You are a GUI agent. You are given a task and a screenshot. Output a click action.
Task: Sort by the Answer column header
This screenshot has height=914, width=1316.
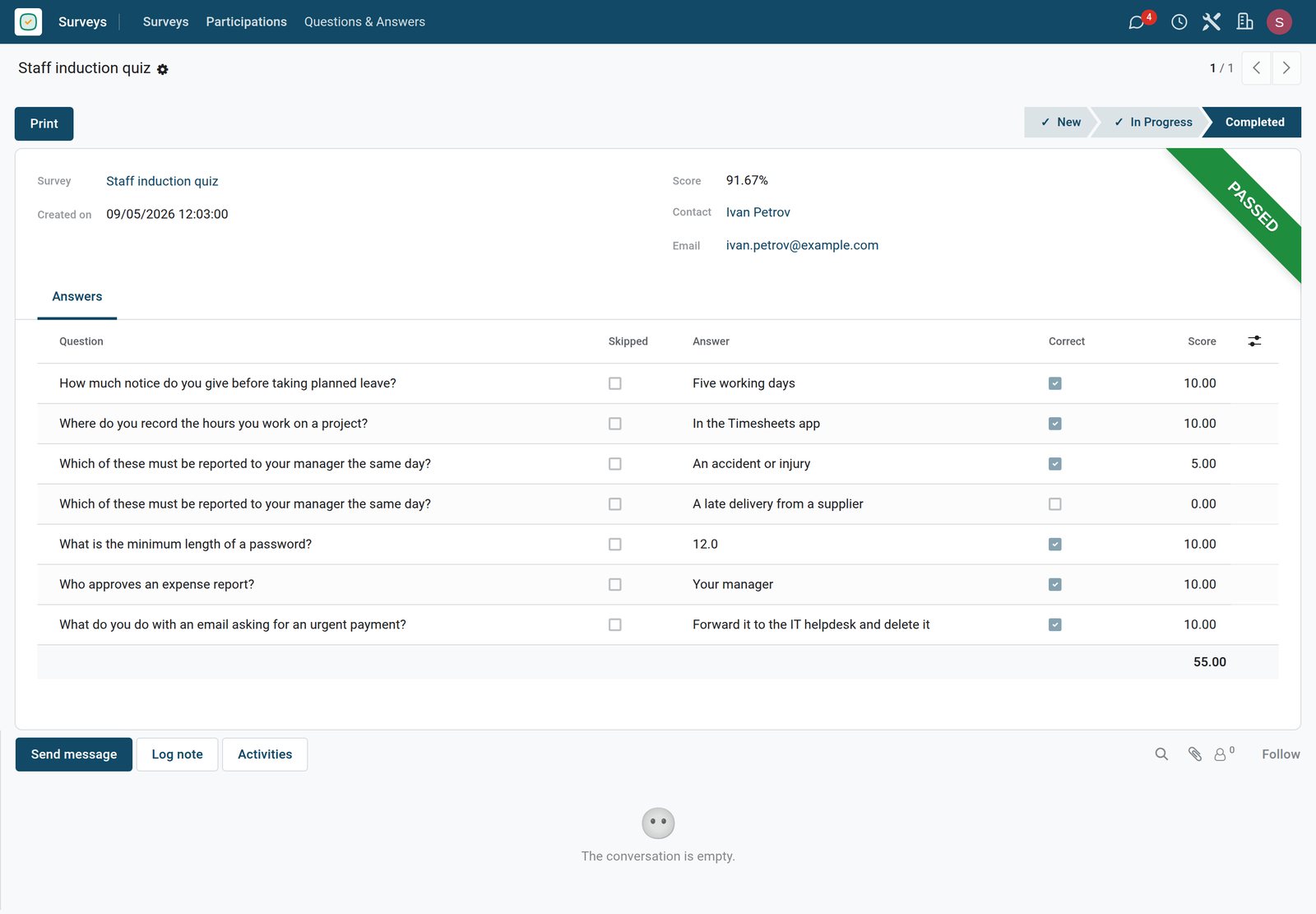(x=711, y=341)
